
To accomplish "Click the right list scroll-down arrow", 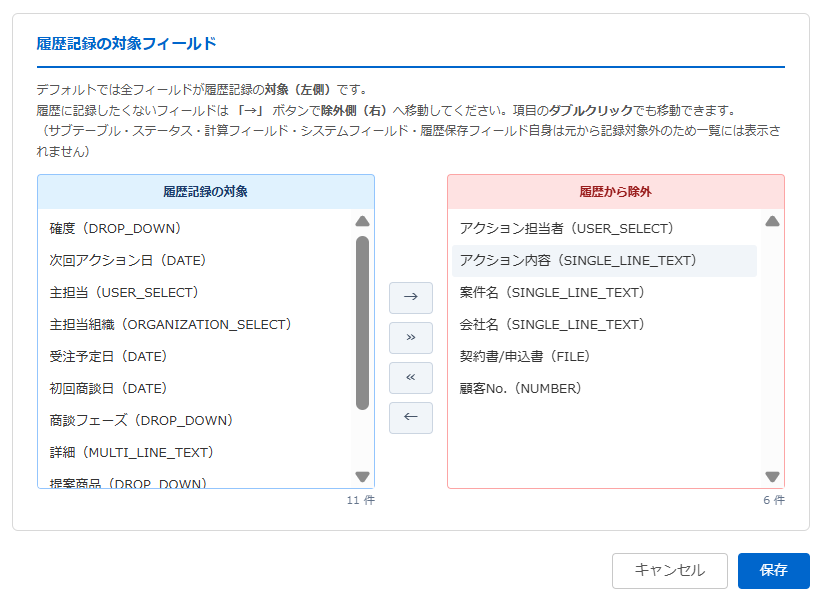I will [x=772, y=477].
